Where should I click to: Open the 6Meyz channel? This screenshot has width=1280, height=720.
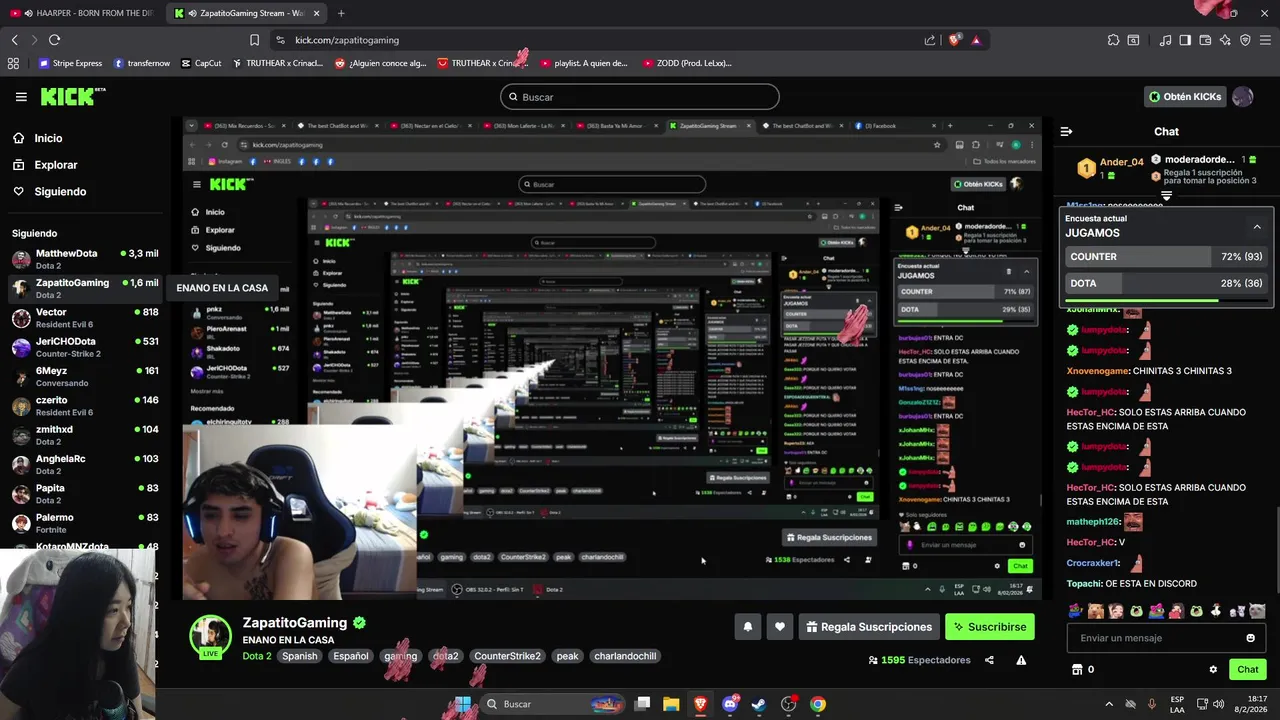click(x=85, y=376)
